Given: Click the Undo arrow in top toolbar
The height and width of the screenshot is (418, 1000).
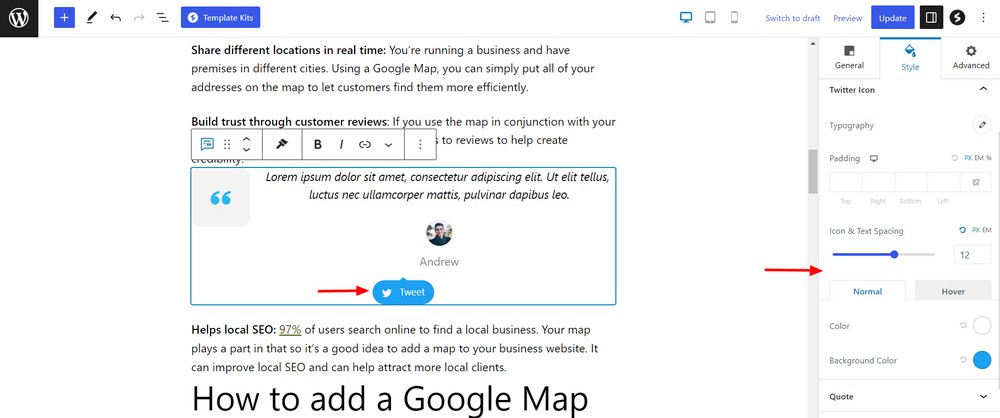Looking at the screenshot, I should coord(116,18).
